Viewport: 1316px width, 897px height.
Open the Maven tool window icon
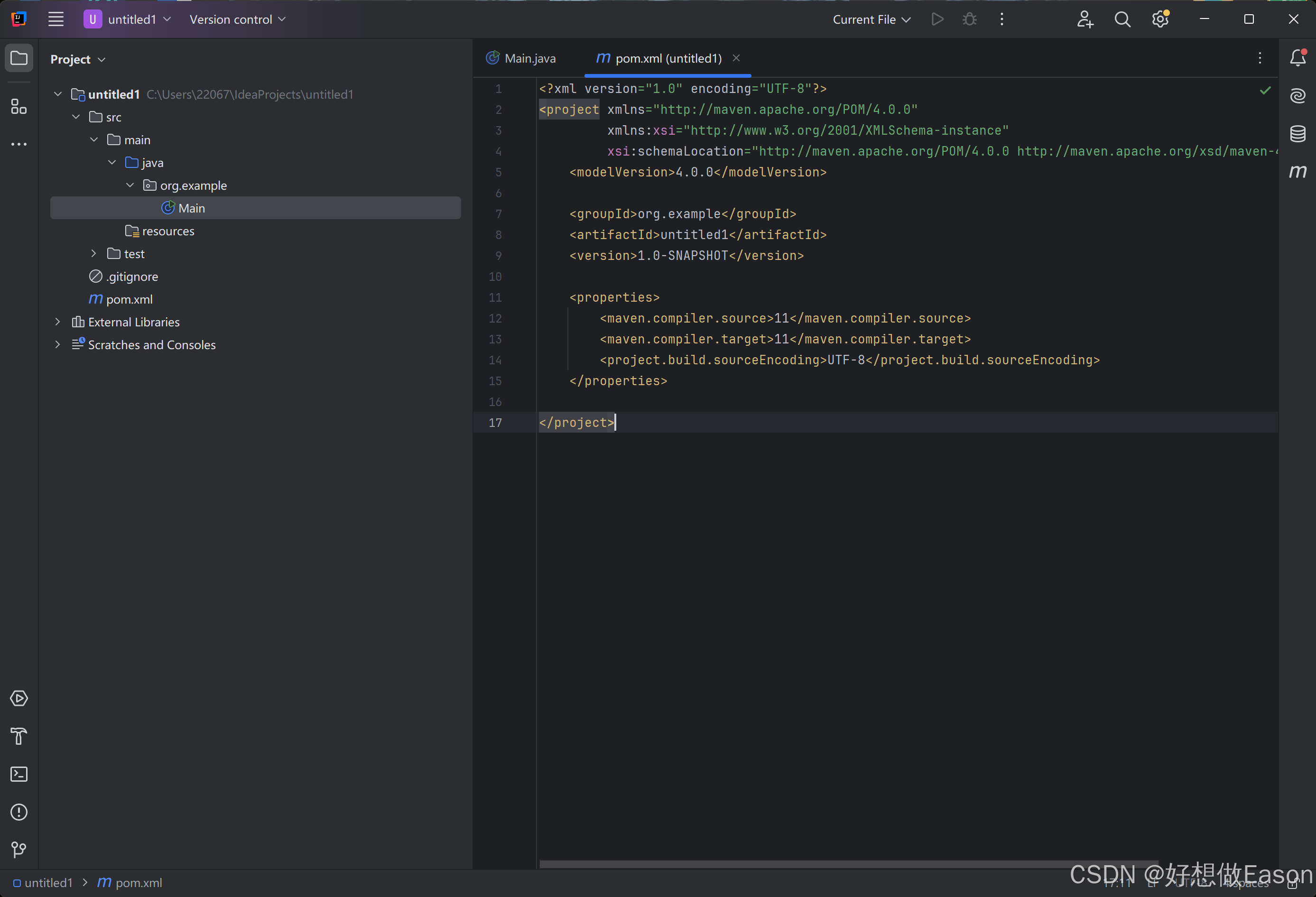click(1297, 171)
